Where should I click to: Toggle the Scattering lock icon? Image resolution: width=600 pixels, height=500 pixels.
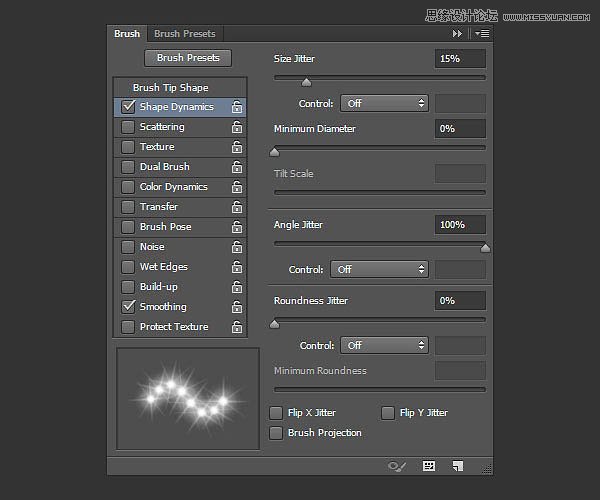coord(237,127)
